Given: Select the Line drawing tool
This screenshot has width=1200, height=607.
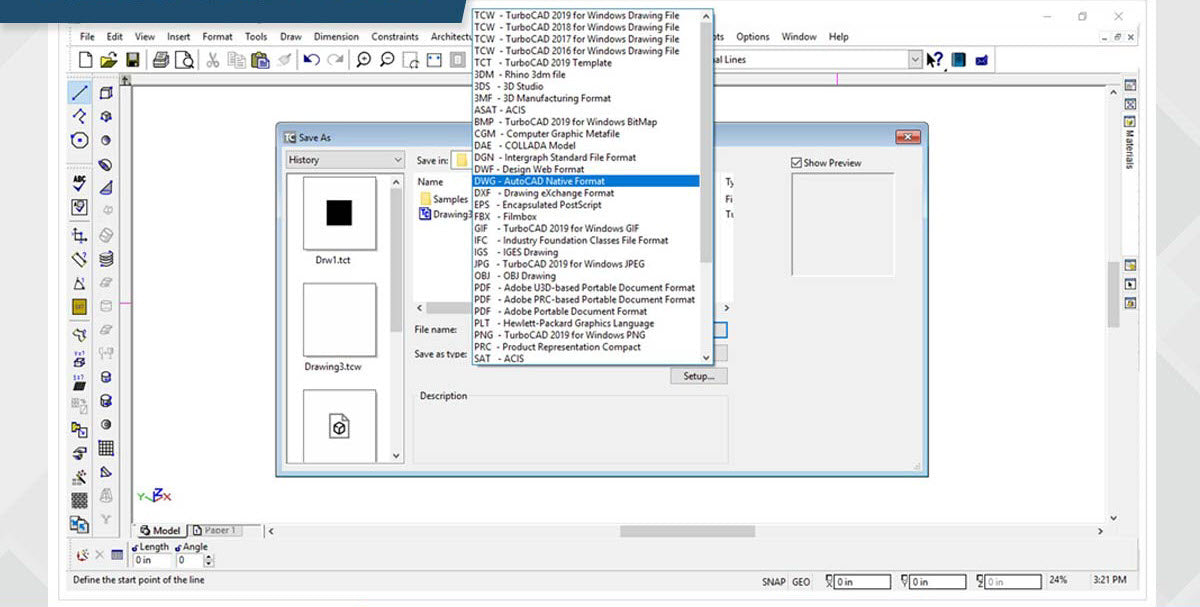Looking at the screenshot, I should point(80,92).
